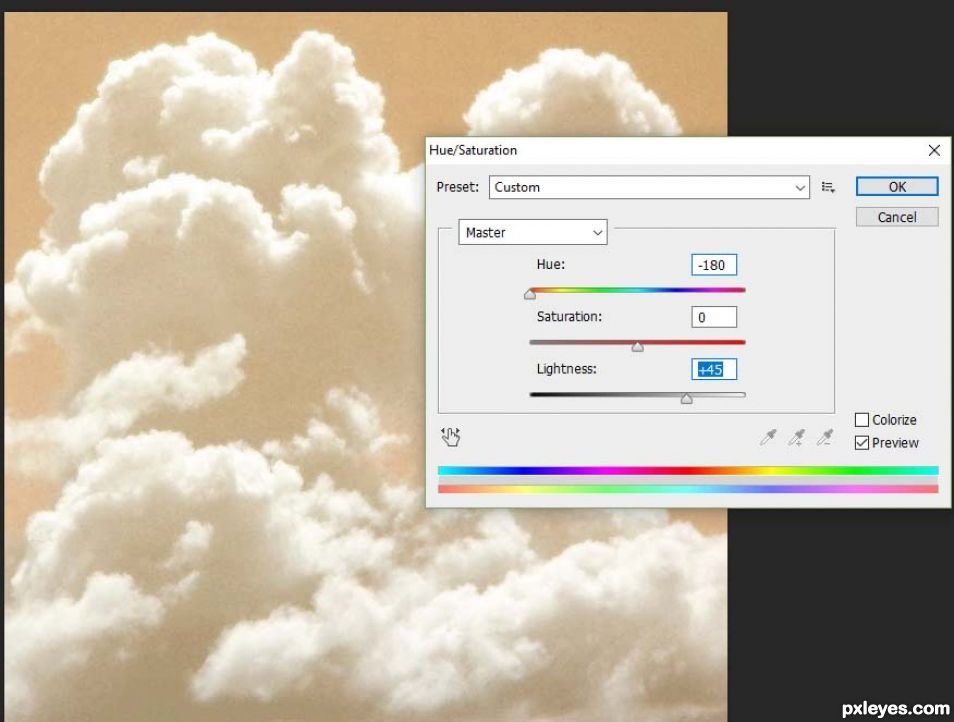Click the on-image adjustment hand tool
Image resolution: width=954 pixels, height=722 pixels.
[x=451, y=437]
